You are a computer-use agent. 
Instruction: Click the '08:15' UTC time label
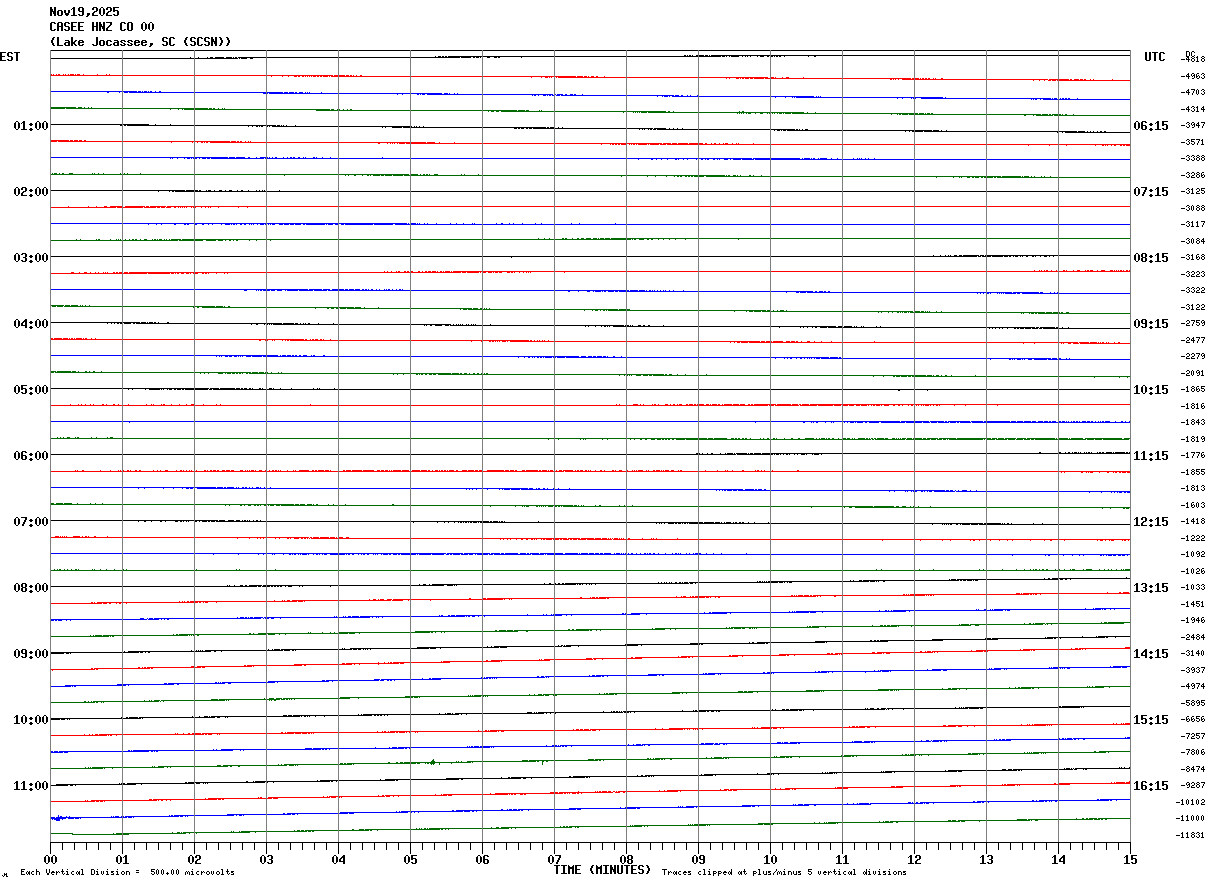tap(1151, 258)
